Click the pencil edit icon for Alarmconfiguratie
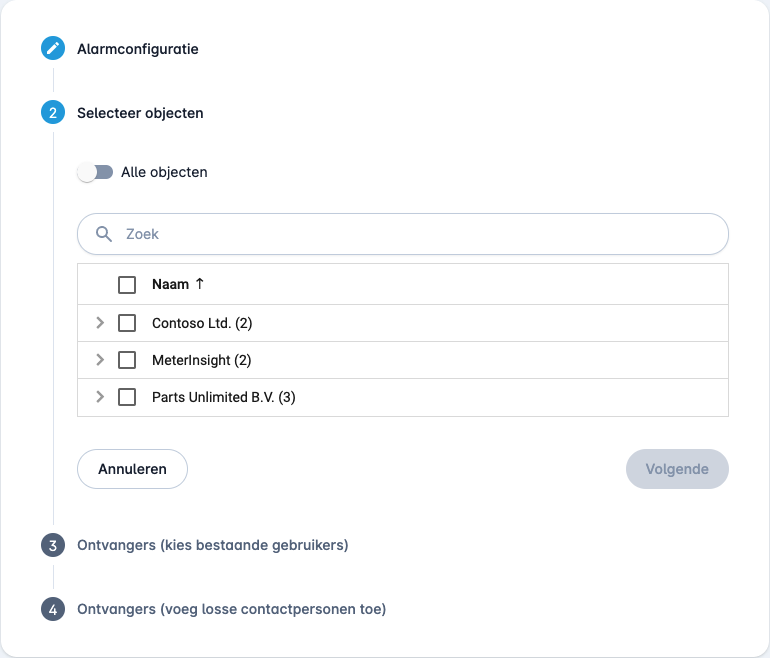 [53, 48]
